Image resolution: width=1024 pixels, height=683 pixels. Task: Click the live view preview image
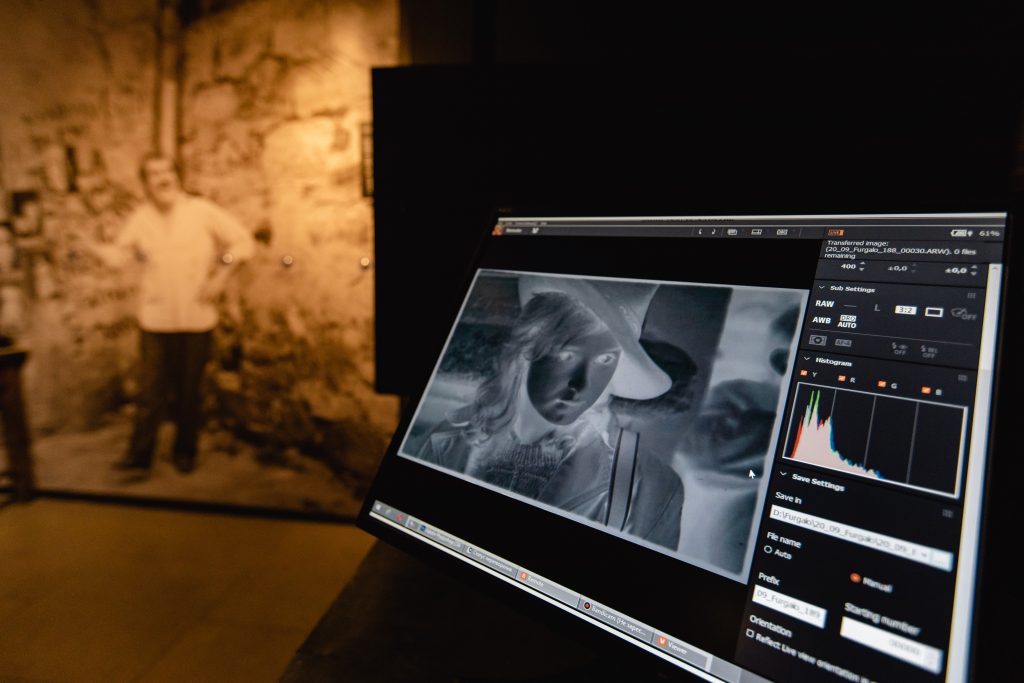[600, 410]
